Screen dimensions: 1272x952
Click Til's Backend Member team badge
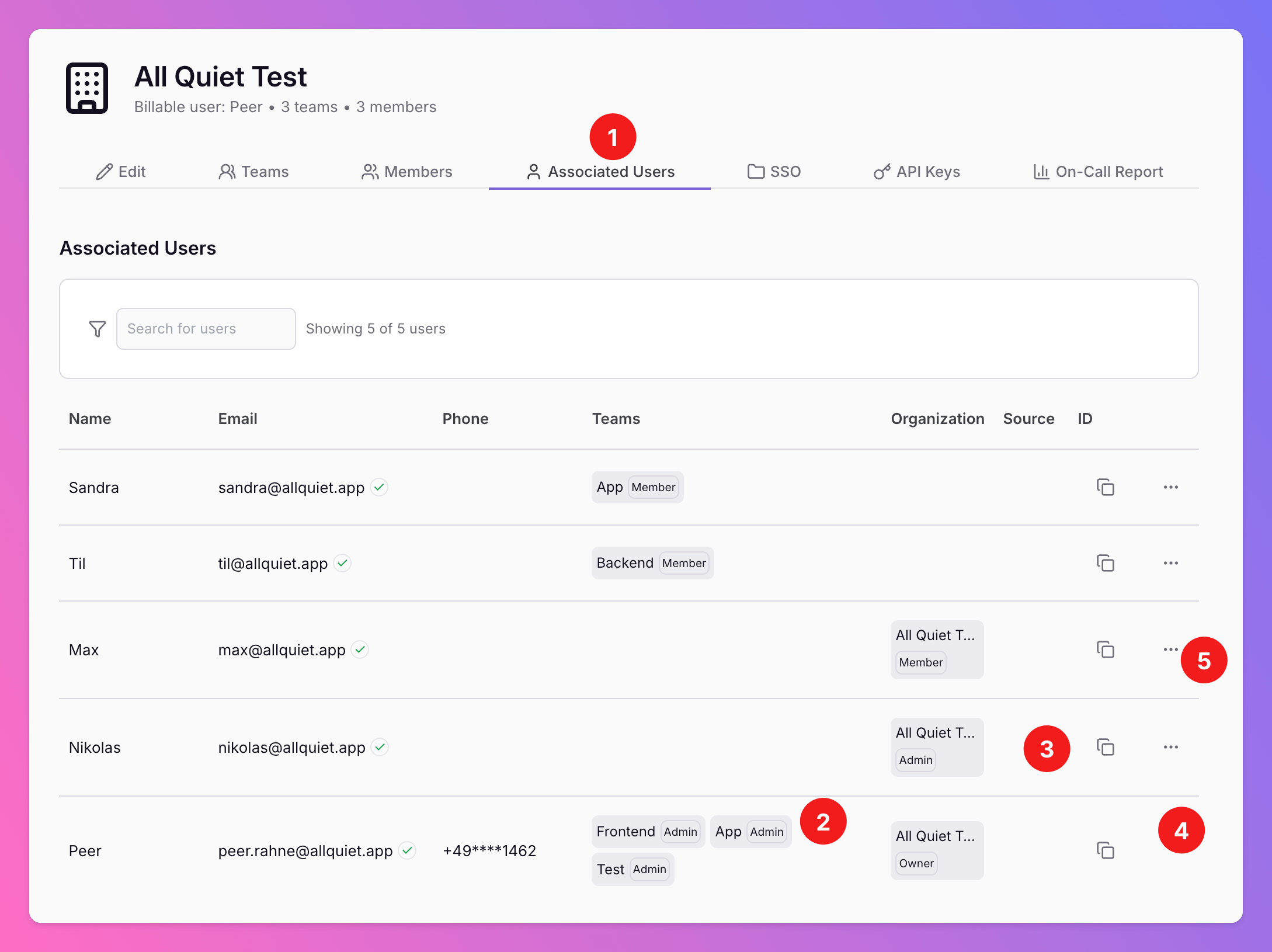(x=652, y=563)
